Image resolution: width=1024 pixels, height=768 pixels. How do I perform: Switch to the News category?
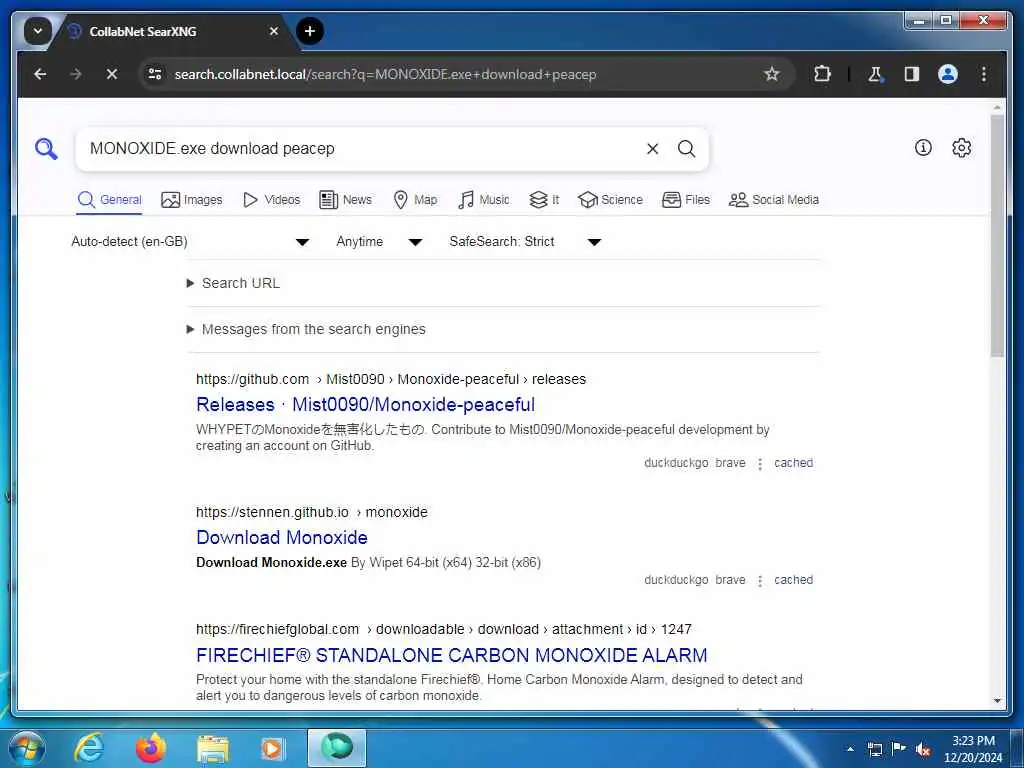[345, 200]
